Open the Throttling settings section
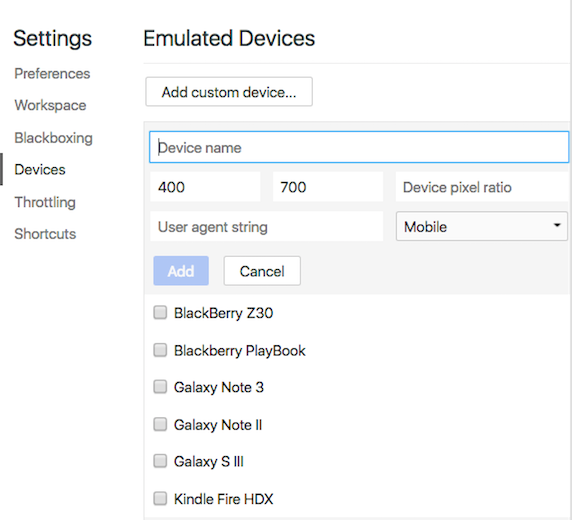This screenshot has height=520, width=572. pyautogui.click(x=45, y=202)
